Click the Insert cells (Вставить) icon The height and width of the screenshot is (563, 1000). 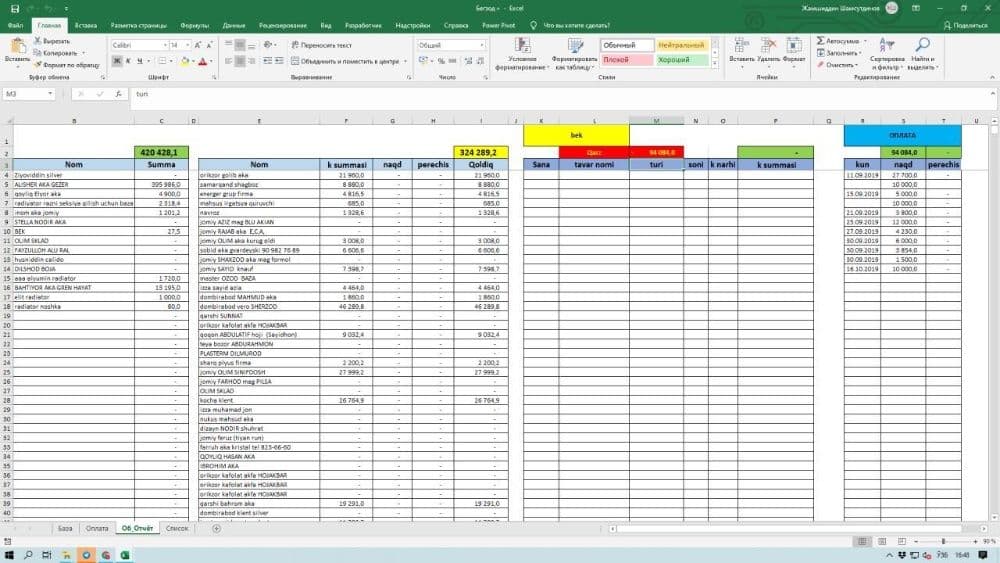point(741,45)
